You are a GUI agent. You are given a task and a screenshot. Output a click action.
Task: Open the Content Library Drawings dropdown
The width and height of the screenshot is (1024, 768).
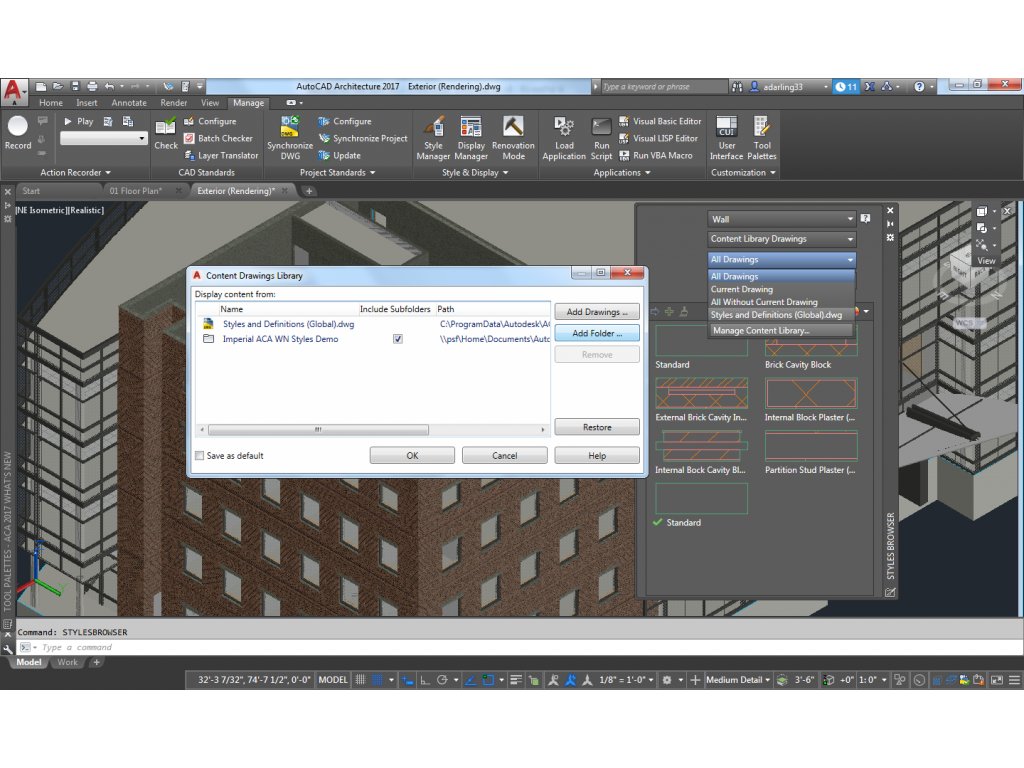click(781, 239)
